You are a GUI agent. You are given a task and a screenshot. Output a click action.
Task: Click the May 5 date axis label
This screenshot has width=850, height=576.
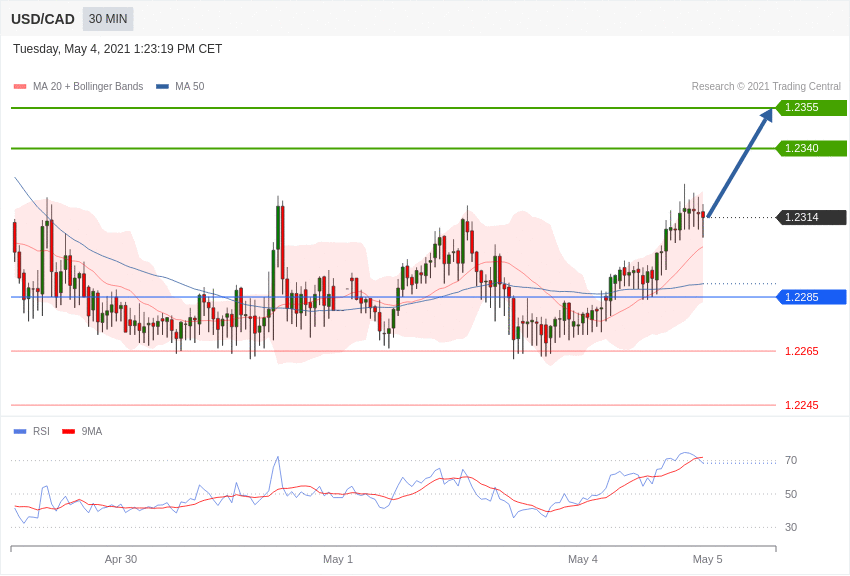pos(707,559)
